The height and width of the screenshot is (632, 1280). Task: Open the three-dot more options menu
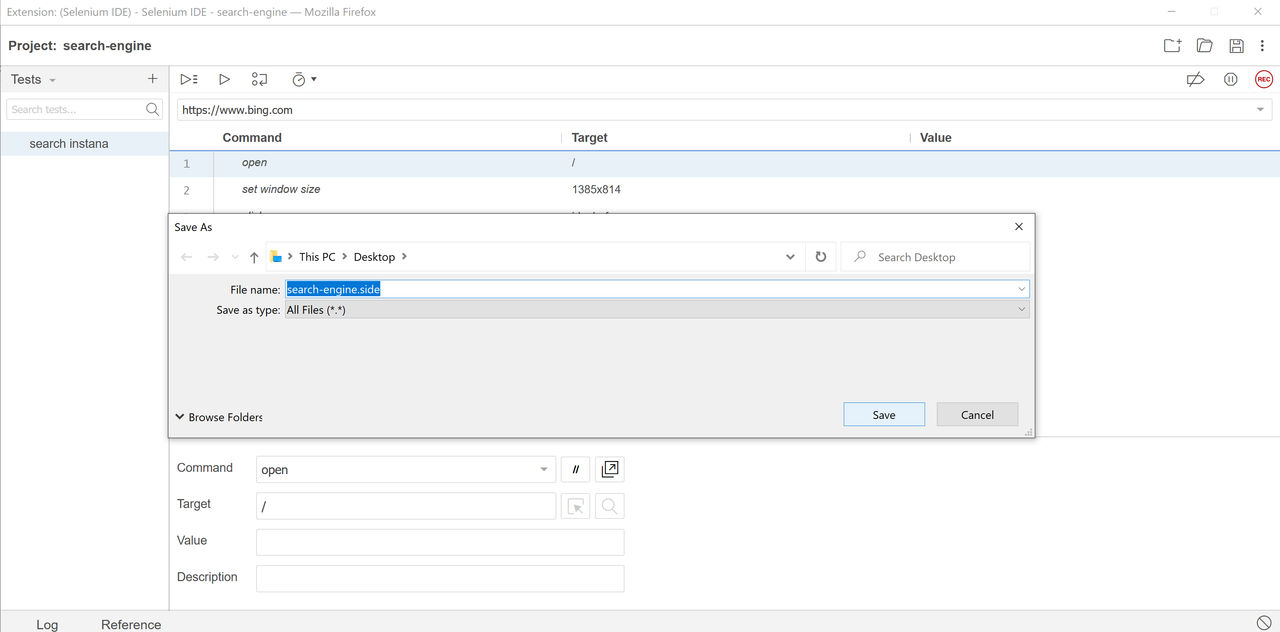tap(1263, 45)
